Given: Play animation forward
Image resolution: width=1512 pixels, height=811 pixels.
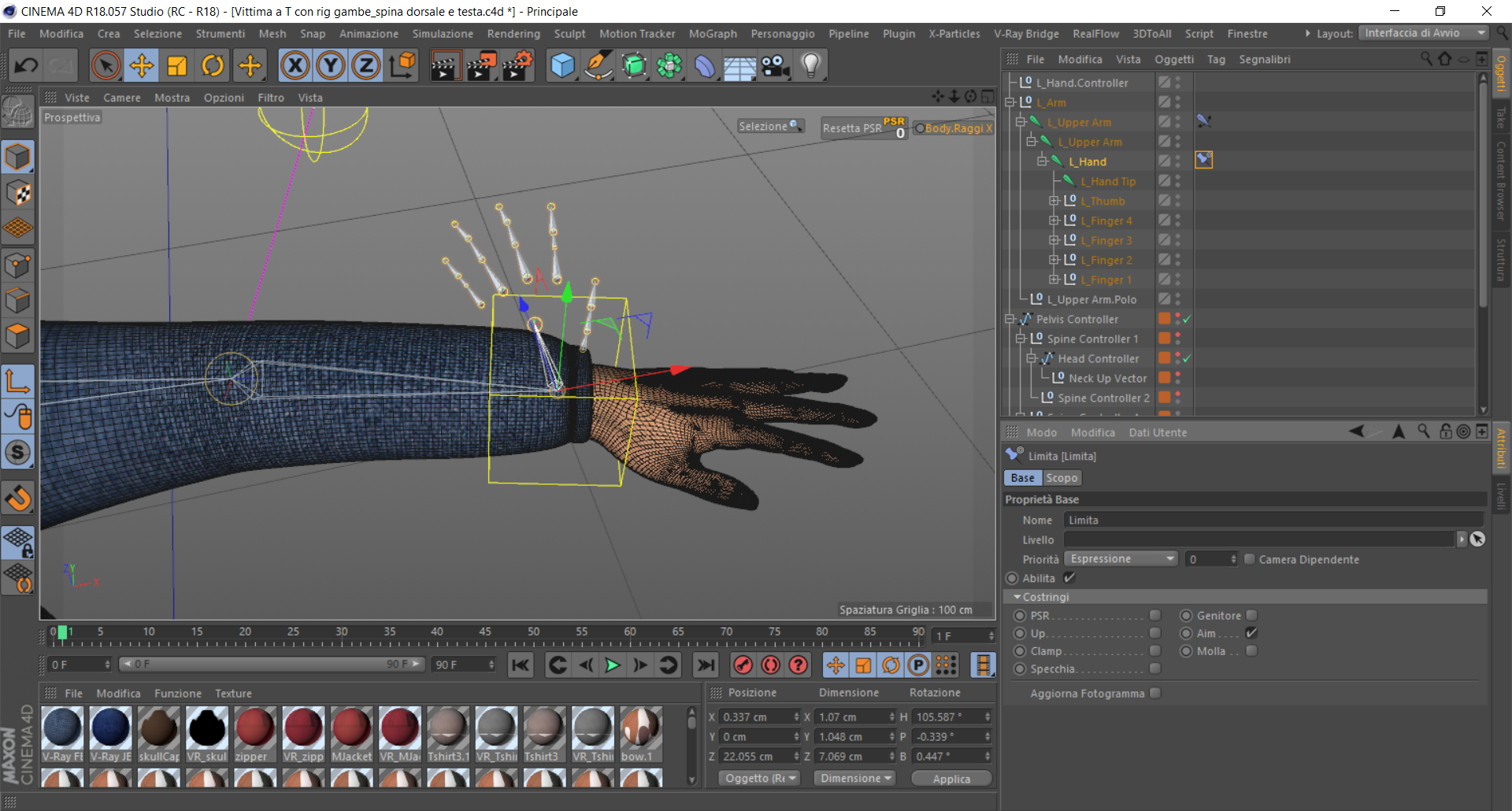Looking at the screenshot, I should pyautogui.click(x=612, y=665).
